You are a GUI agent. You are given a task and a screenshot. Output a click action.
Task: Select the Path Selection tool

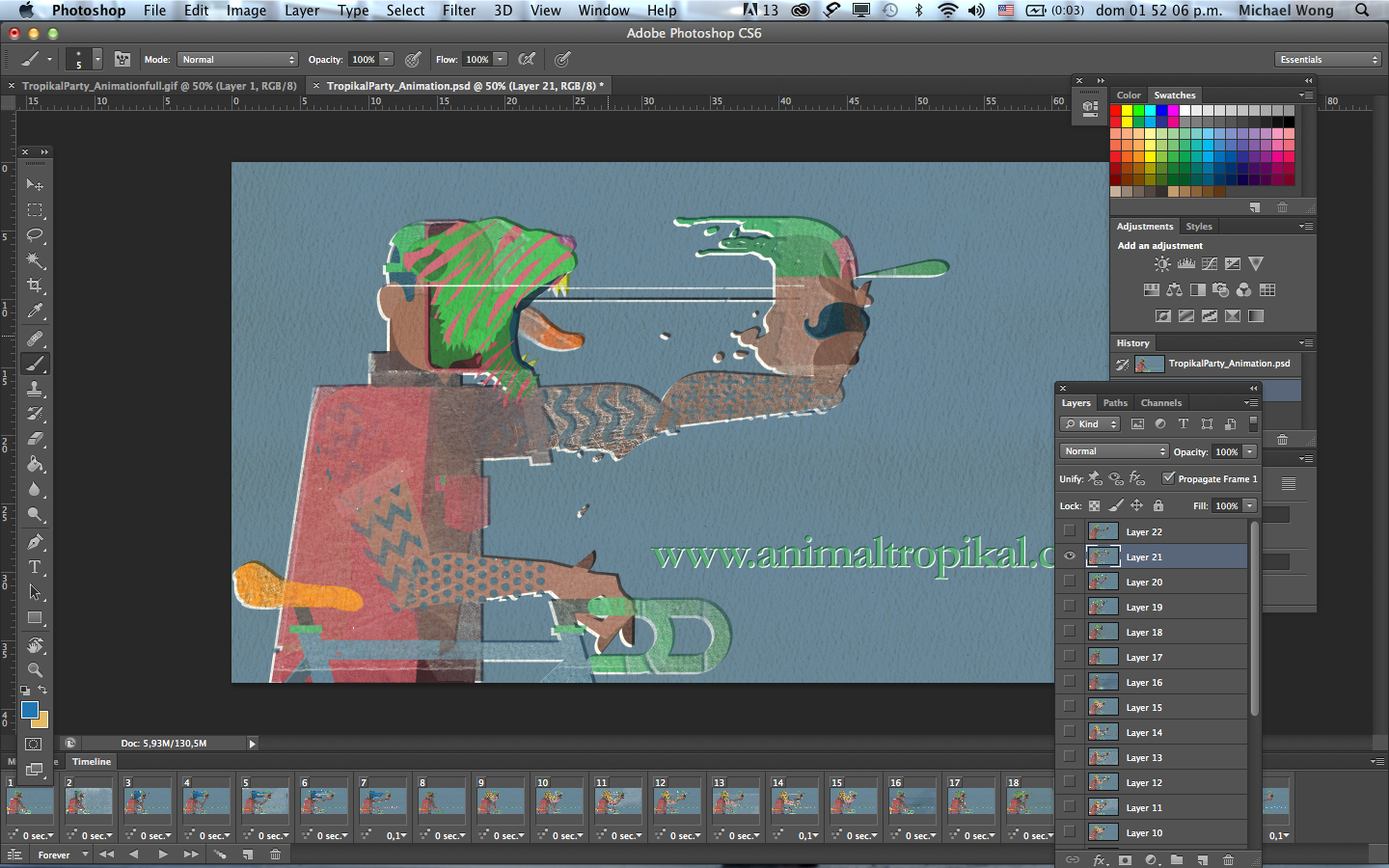pos(35,592)
